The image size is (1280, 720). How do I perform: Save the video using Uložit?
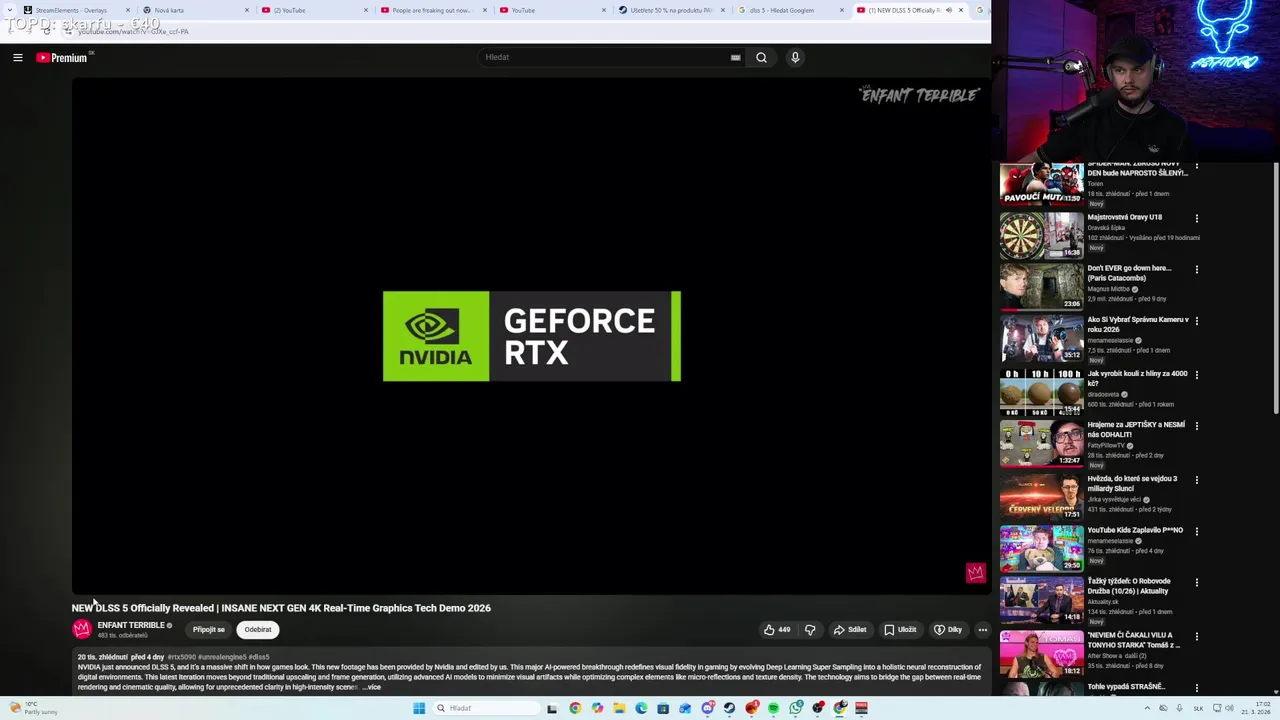pyautogui.click(x=900, y=630)
